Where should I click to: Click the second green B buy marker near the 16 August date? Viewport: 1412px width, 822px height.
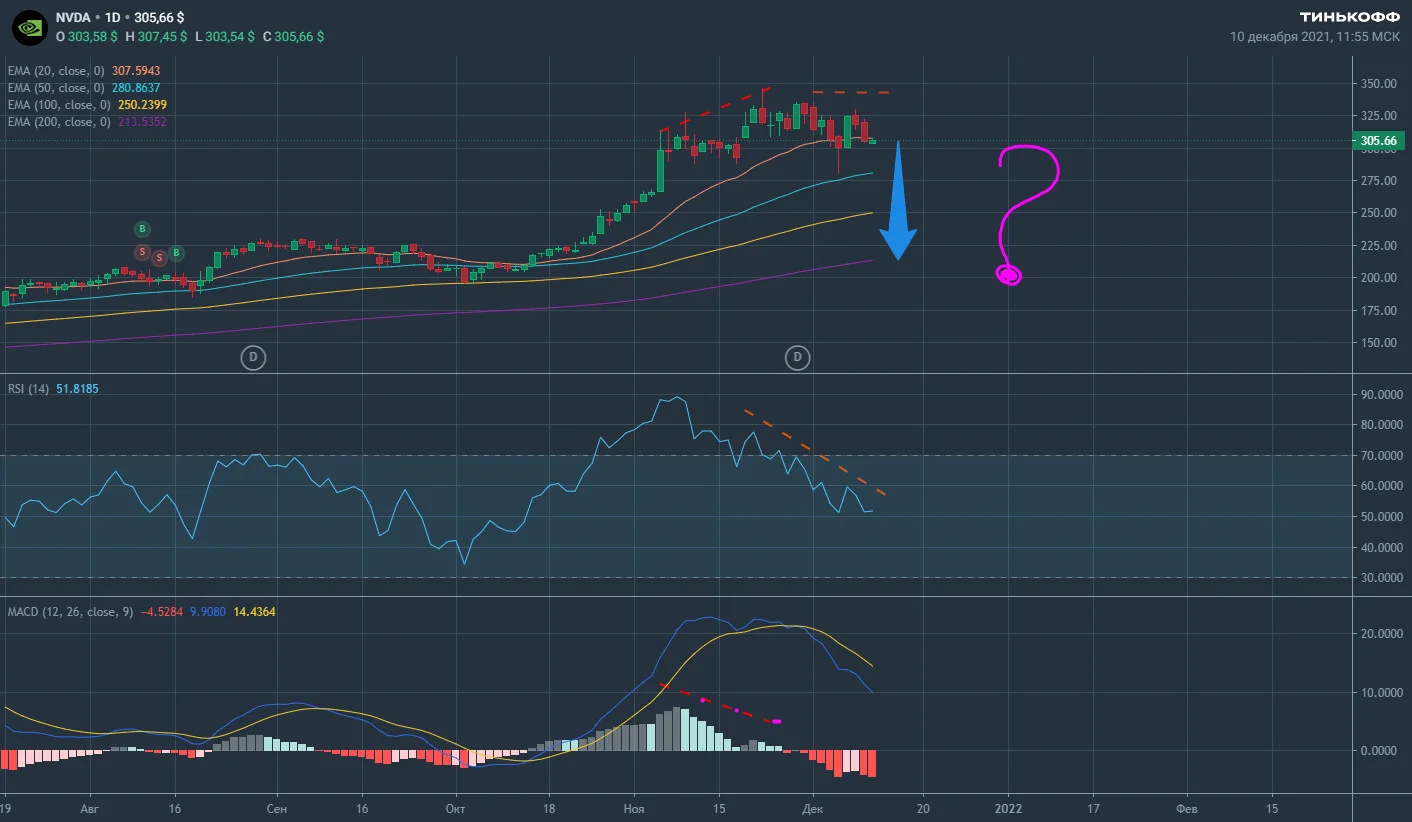tap(176, 253)
